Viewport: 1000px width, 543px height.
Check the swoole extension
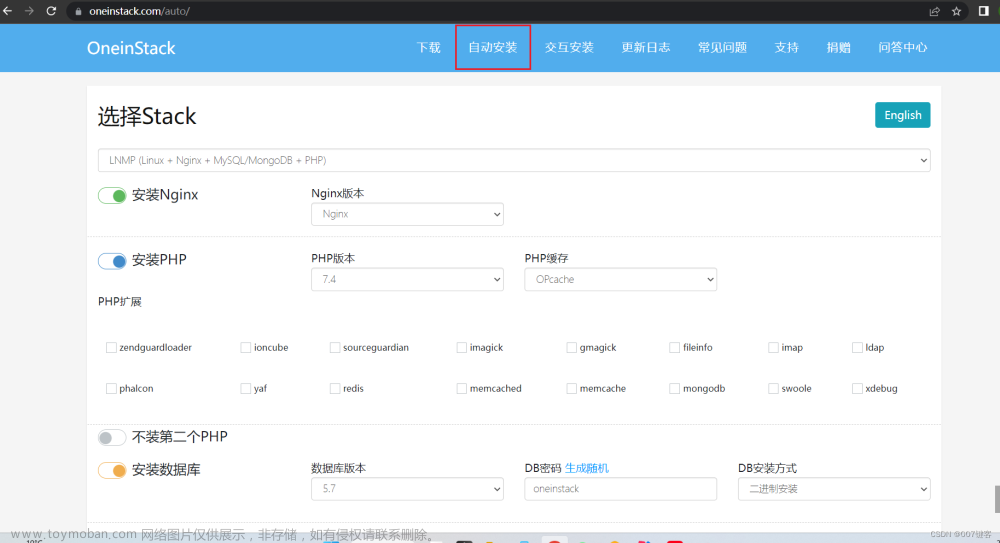[x=773, y=388]
